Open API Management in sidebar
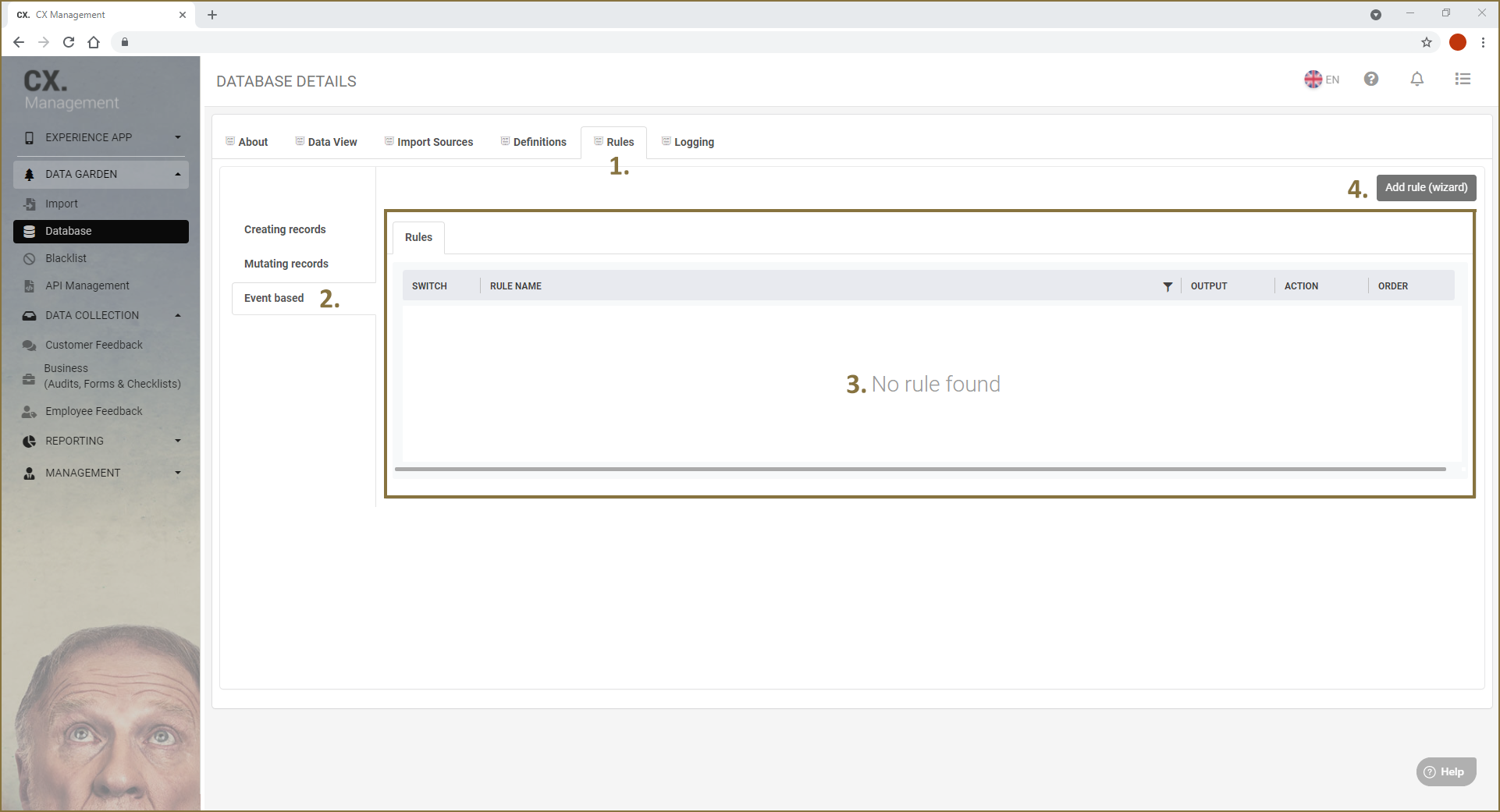The width and height of the screenshot is (1500, 812). click(87, 285)
